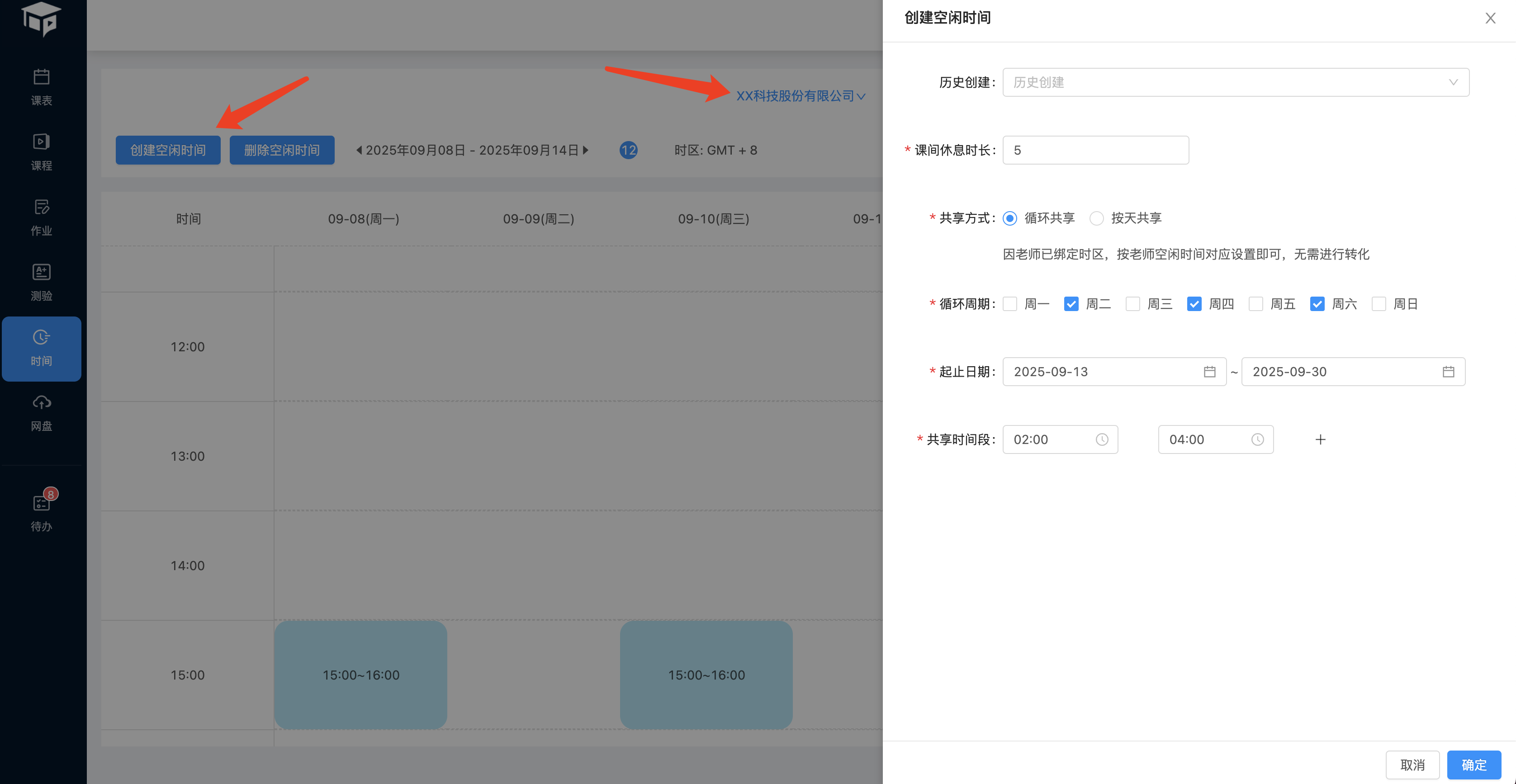Go to next week with right arrow
Viewport: 1516px width, 784px height.
[586, 150]
